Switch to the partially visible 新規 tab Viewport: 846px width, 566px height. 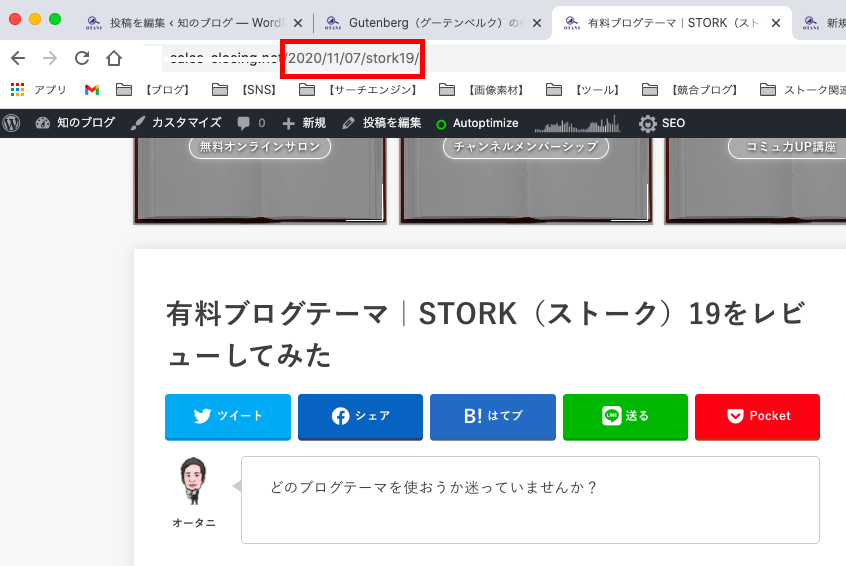[823, 23]
